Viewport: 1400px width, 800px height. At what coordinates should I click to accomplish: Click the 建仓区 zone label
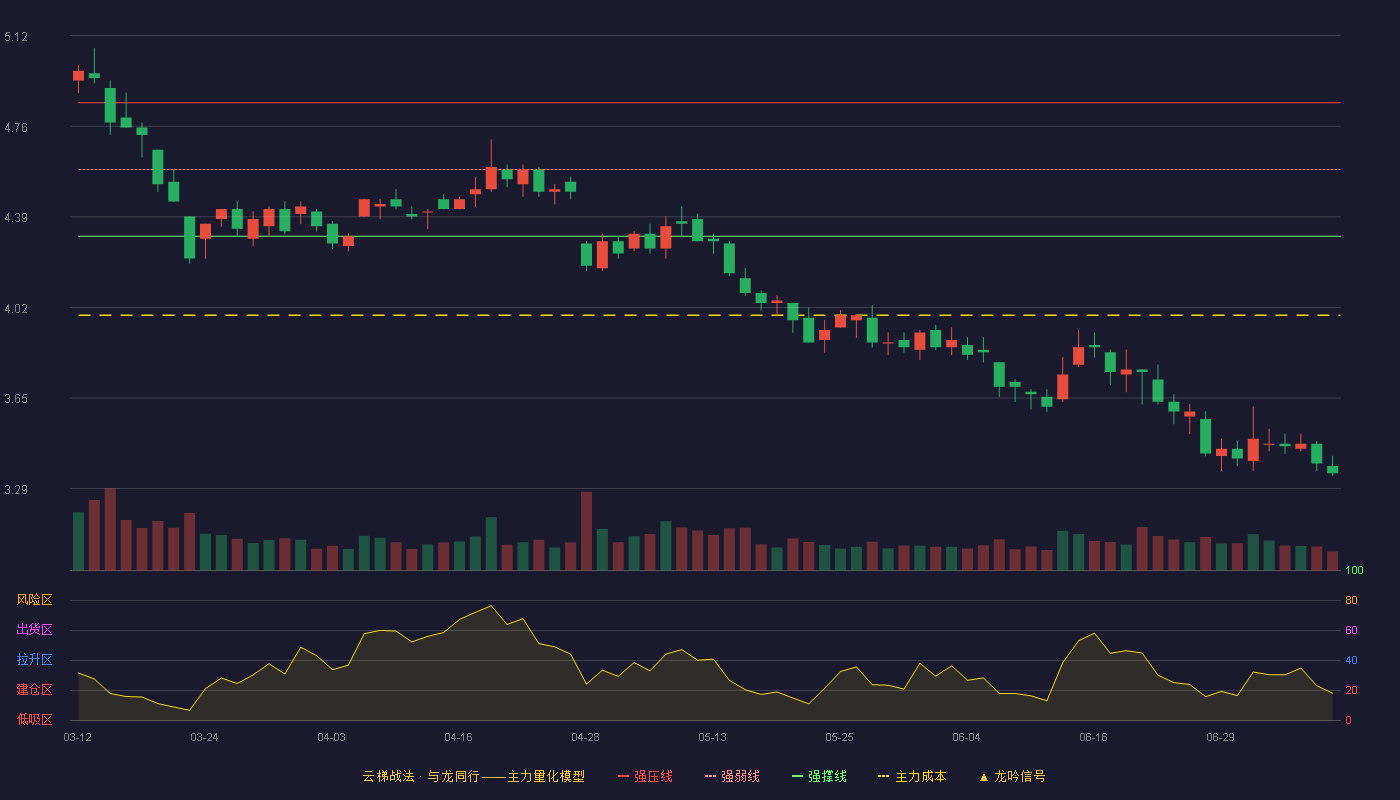(34, 690)
